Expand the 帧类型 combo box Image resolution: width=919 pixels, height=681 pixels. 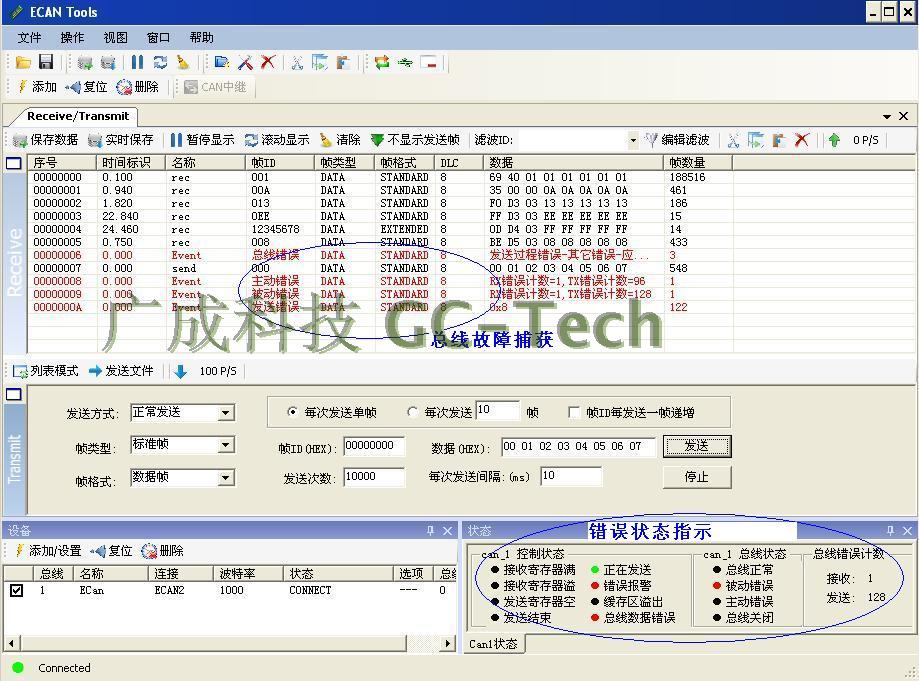[226, 445]
